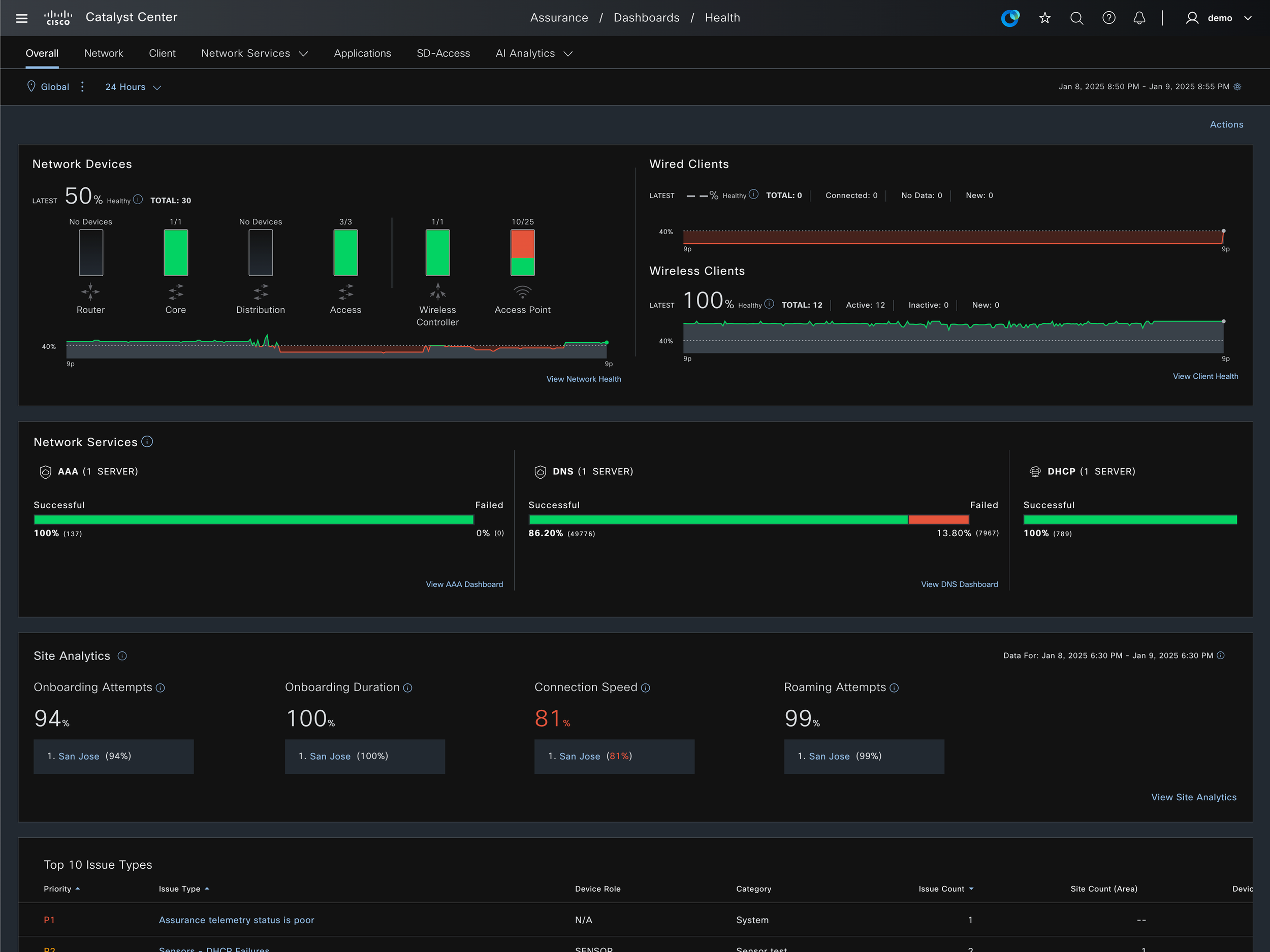Open the hamburger navigation menu
Viewport: 1270px width, 952px height.
[22, 18]
